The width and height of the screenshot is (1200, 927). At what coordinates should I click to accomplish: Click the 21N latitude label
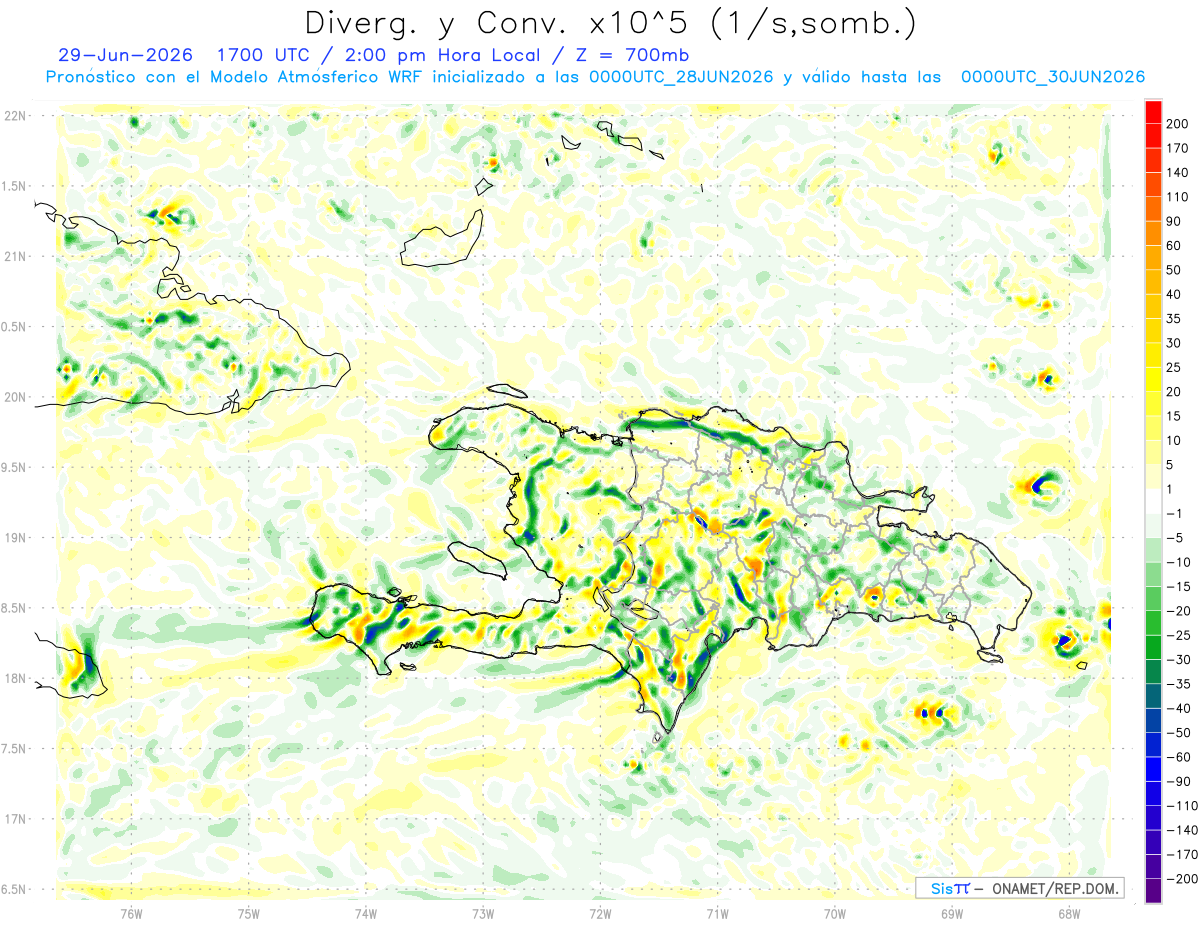[17, 256]
